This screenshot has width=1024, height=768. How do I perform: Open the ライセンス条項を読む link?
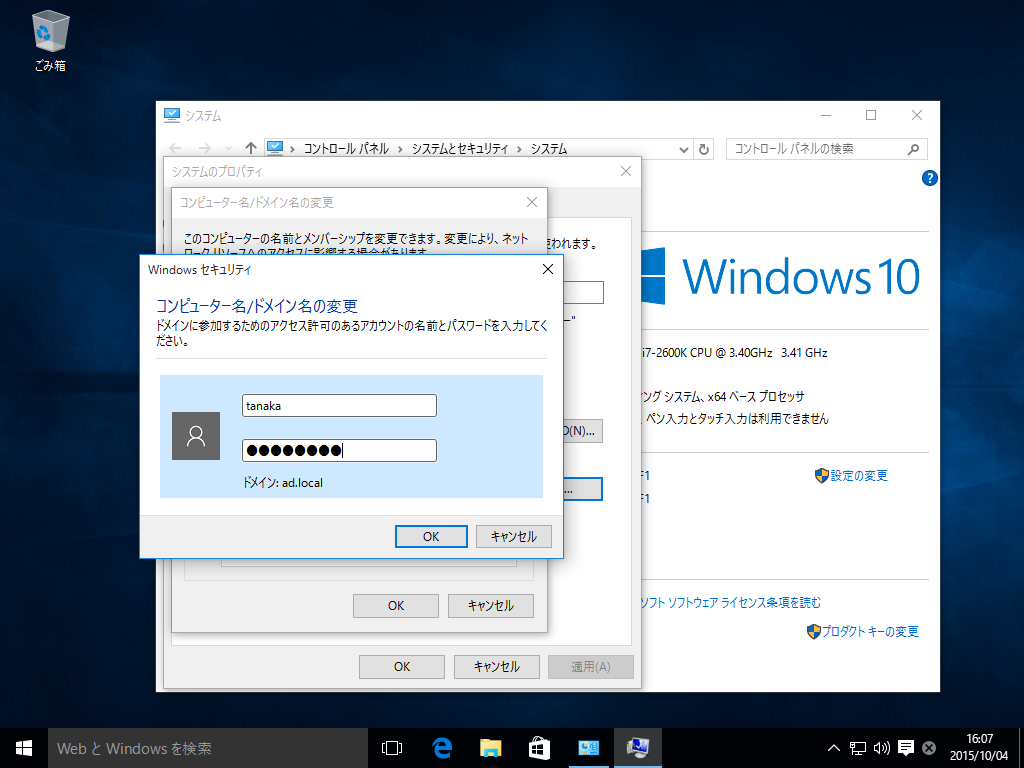pyautogui.click(x=729, y=602)
